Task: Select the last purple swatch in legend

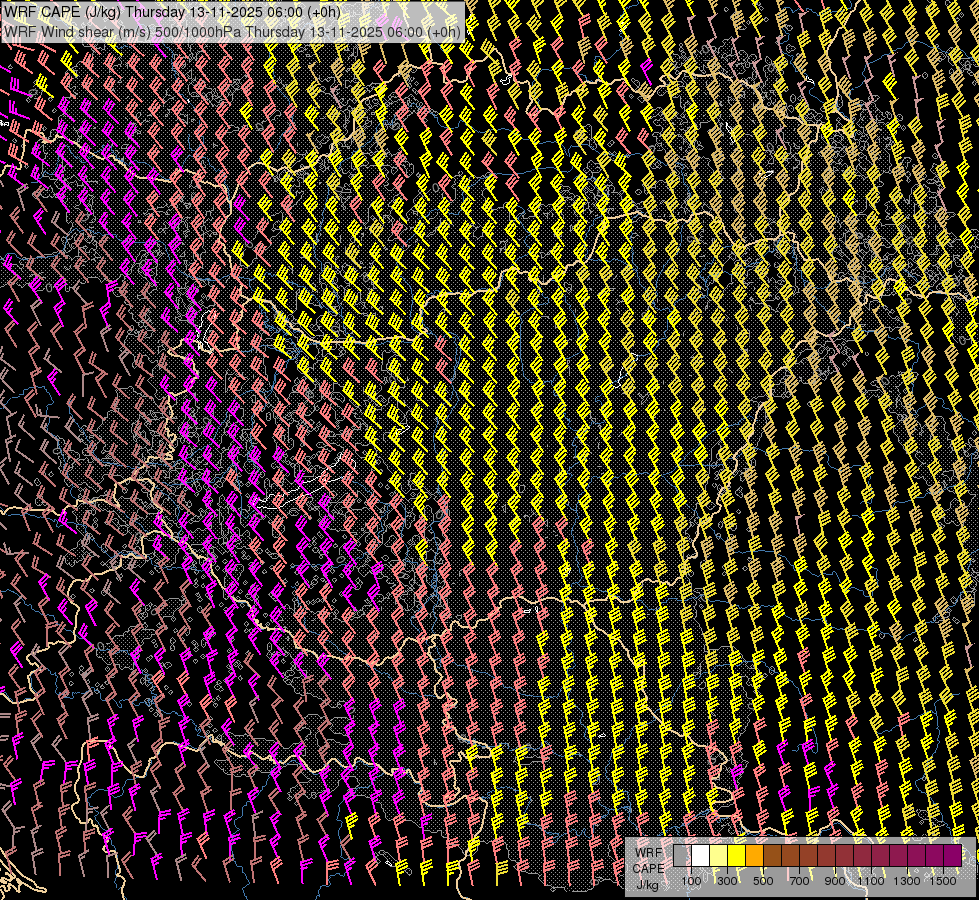Action: [x=952, y=856]
